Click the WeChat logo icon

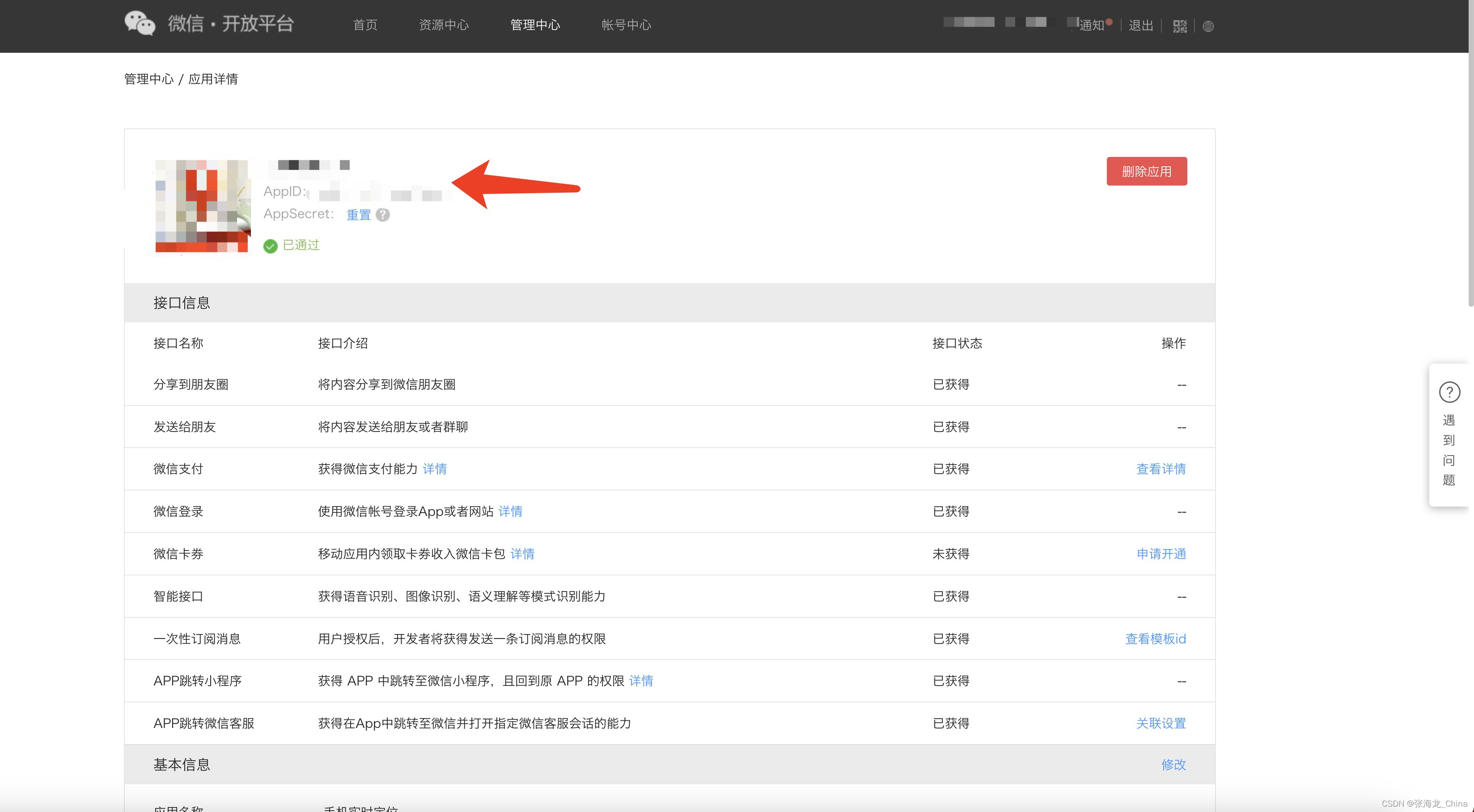[x=140, y=23]
